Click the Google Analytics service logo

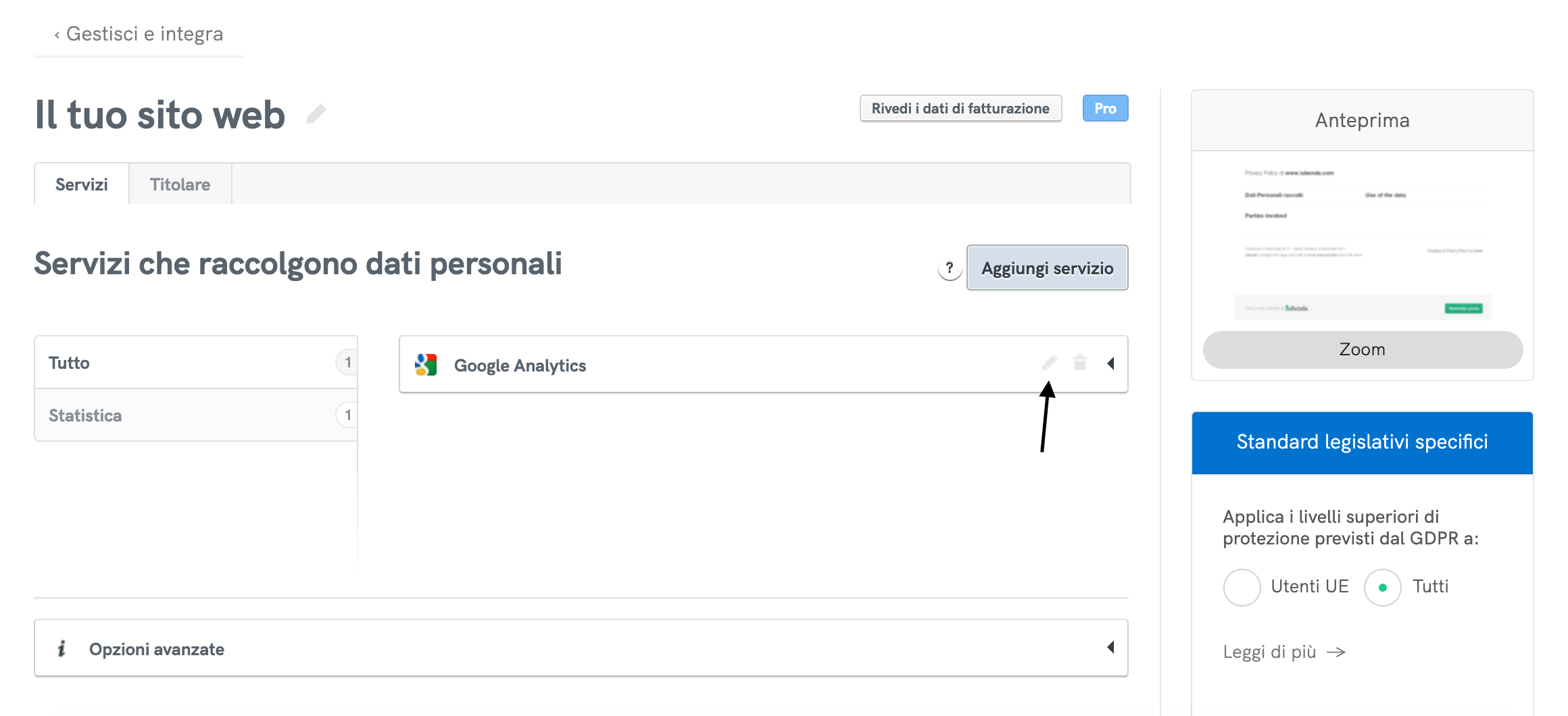pos(426,365)
